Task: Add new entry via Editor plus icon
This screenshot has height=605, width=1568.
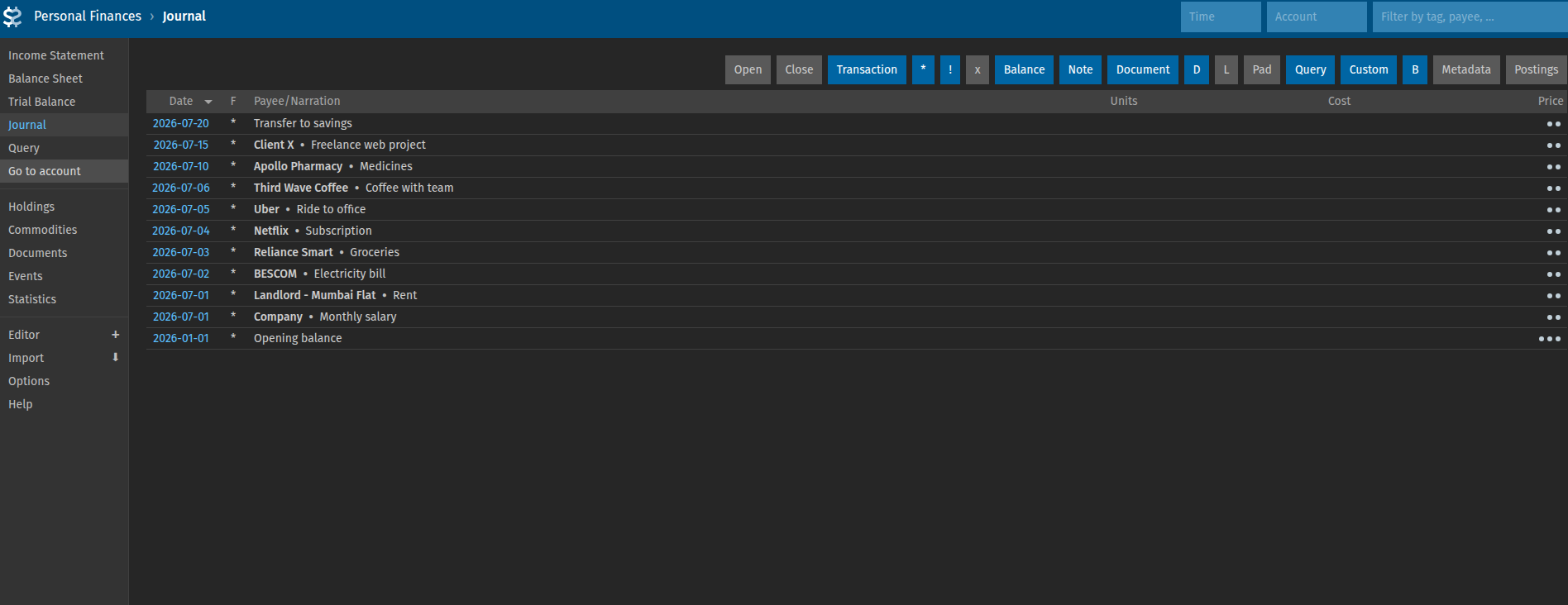Action: (x=116, y=335)
